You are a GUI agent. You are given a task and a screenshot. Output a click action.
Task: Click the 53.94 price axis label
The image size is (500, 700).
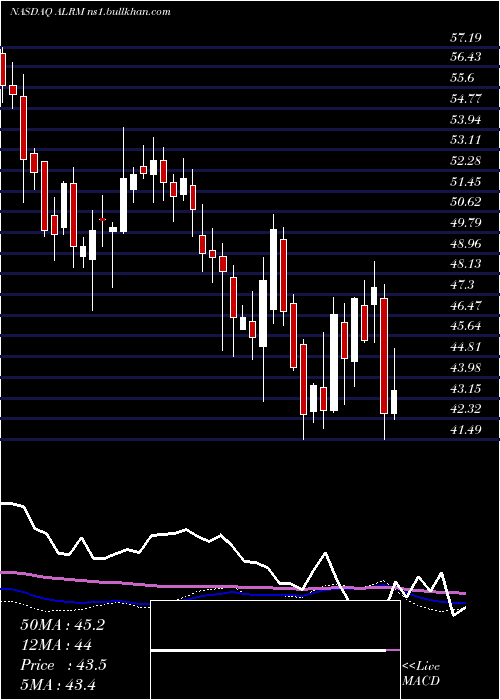(x=466, y=119)
